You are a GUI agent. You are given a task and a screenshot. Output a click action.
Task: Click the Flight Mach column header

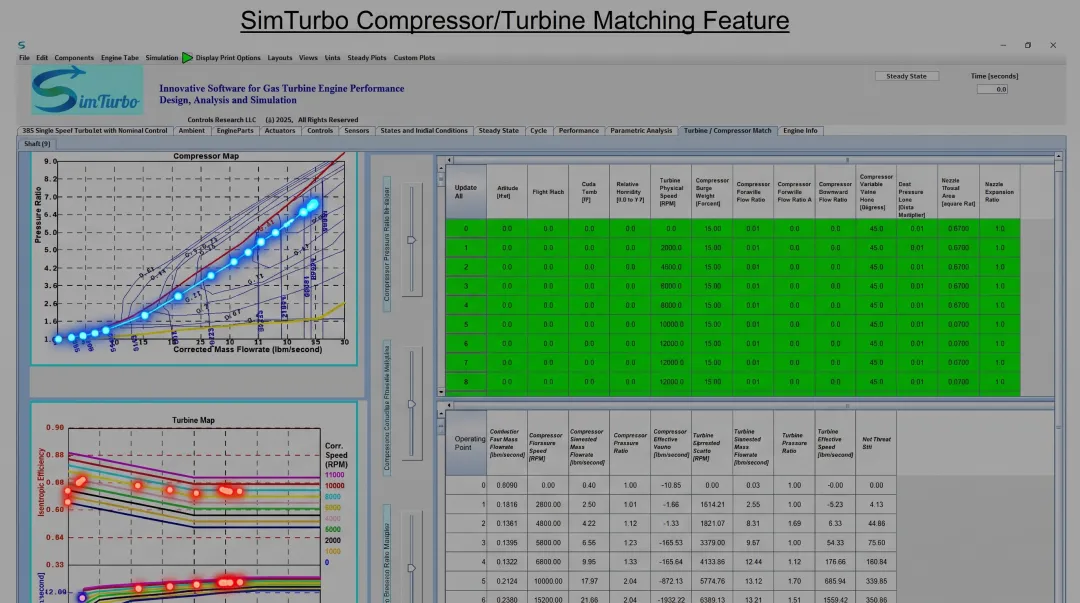548,192
